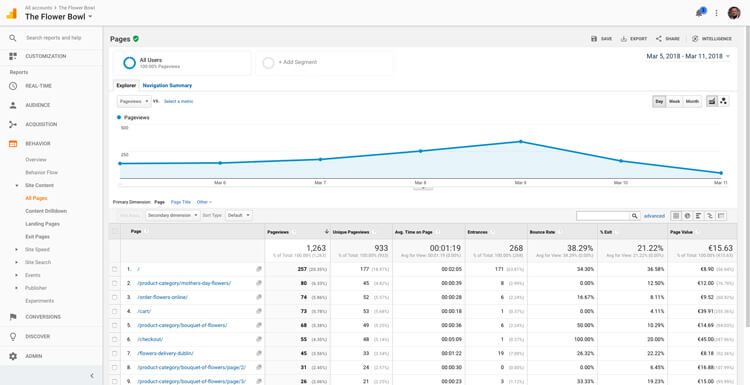Click the Real-Time clock icon
Viewport: 750px width, 385px height.
(13, 86)
